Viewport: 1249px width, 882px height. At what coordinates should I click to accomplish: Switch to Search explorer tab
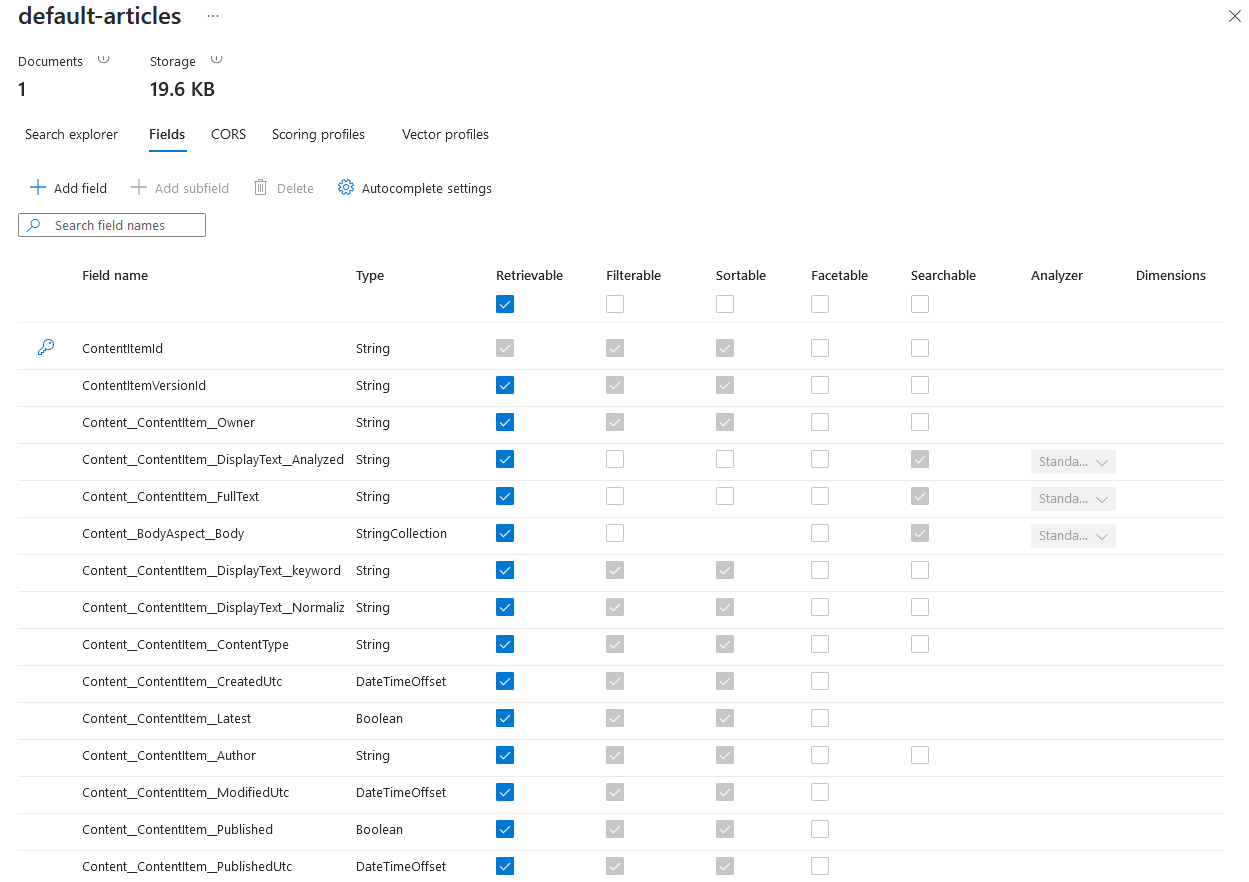(x=72, y=134)
